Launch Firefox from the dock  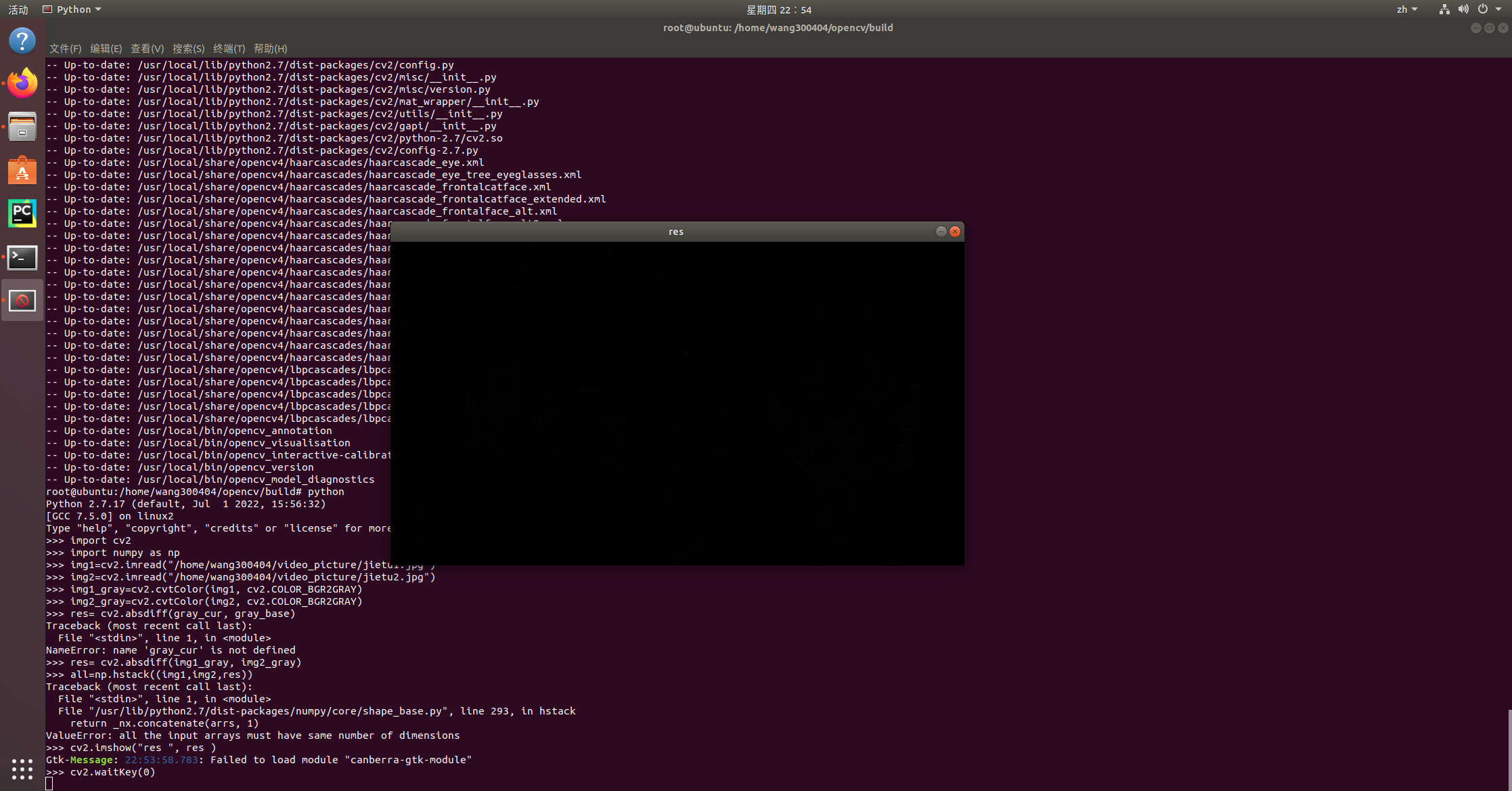click(x=22, y=84)
